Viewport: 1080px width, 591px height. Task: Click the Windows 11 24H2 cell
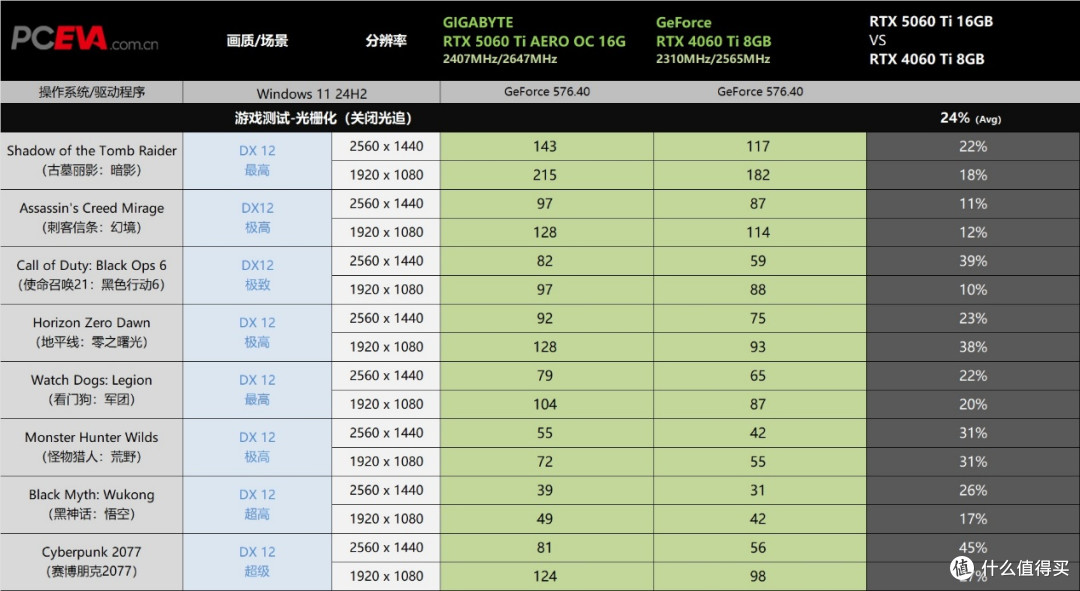[x=311, y=93]
